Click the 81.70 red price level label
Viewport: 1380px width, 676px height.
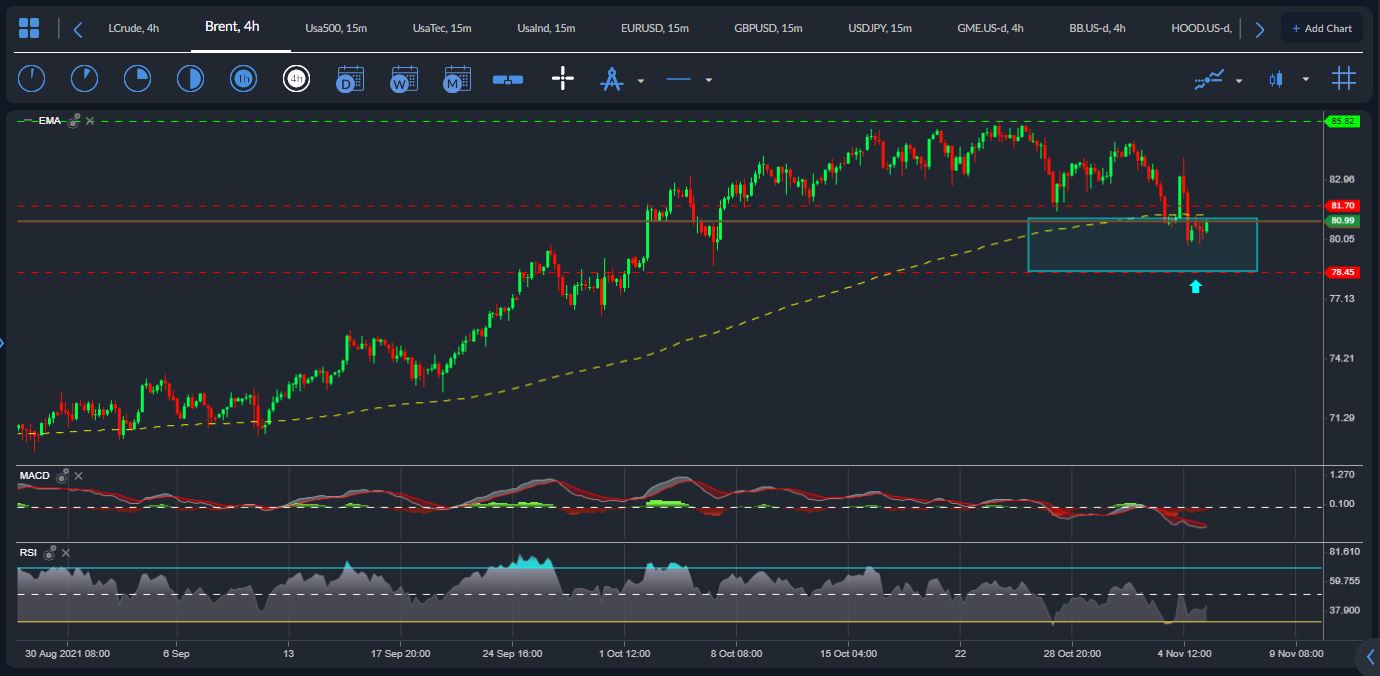tap(1342, 205)
